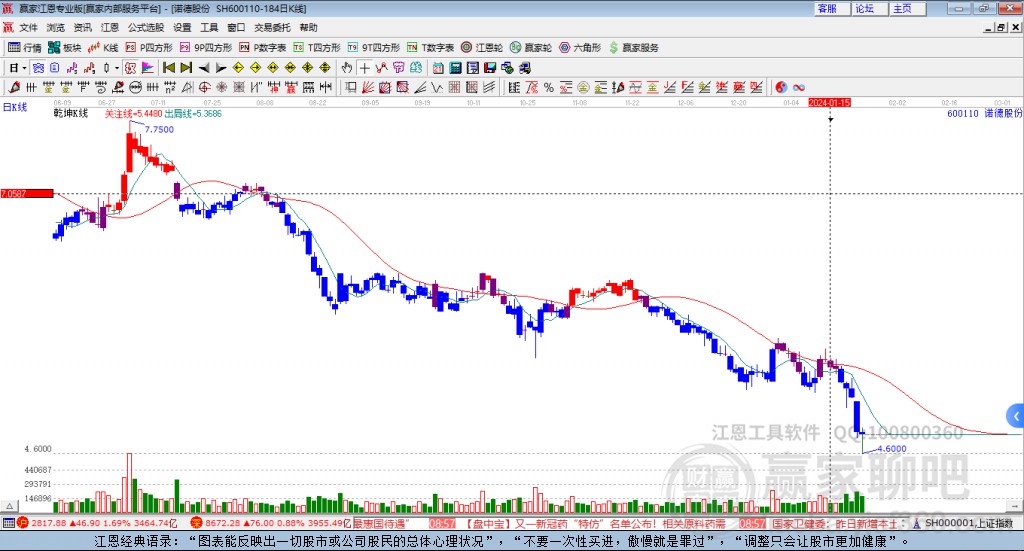This screenshot has height=551, width=1024.
Task: Click the volume pane up-arrow button
Action: [x=9, y=506]
